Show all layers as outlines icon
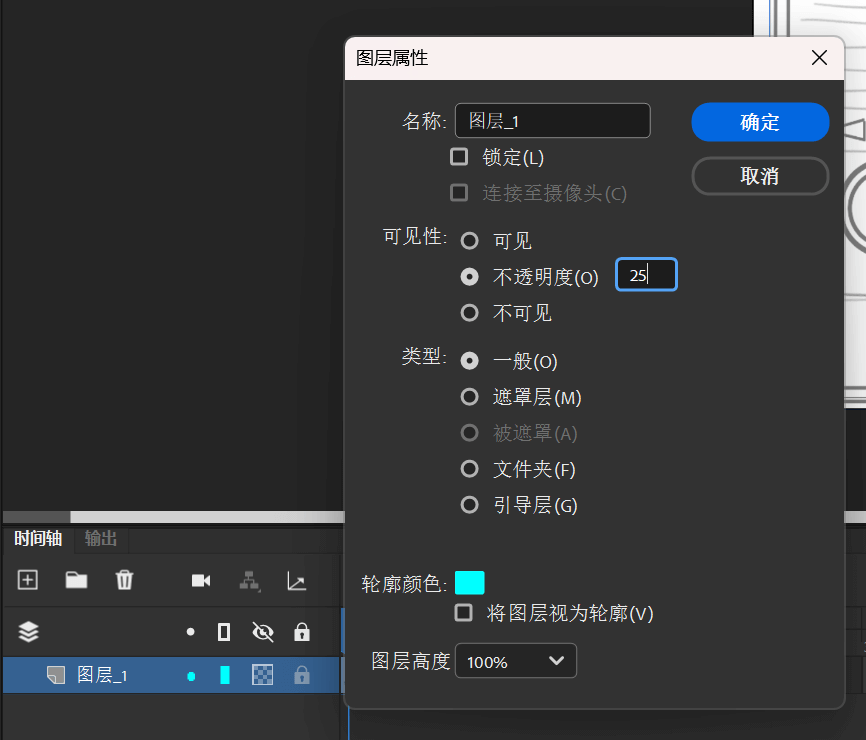 (x=224, y=632)
